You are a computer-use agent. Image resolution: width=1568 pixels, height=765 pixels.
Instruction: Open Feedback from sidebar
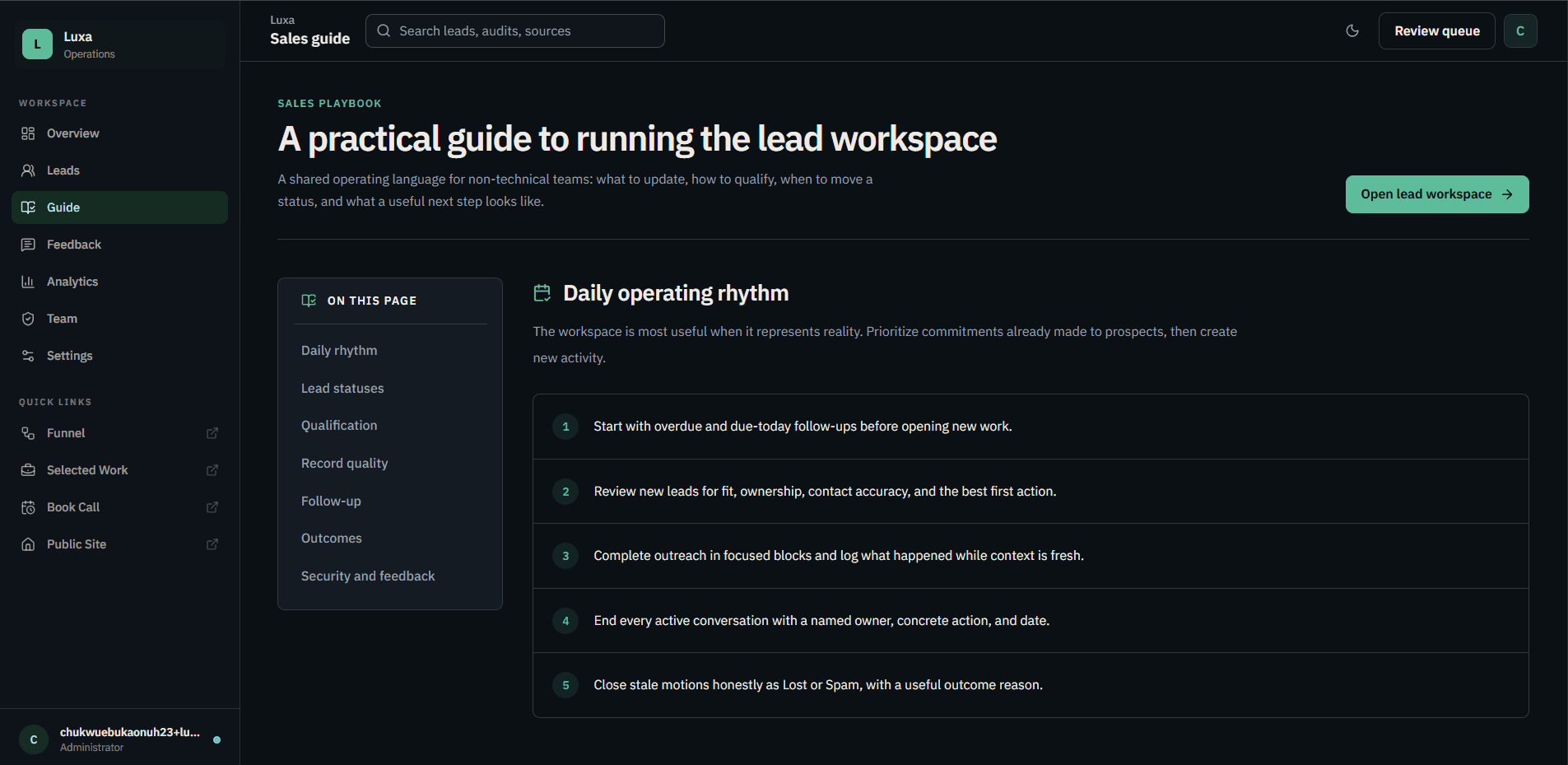point(119,245)
